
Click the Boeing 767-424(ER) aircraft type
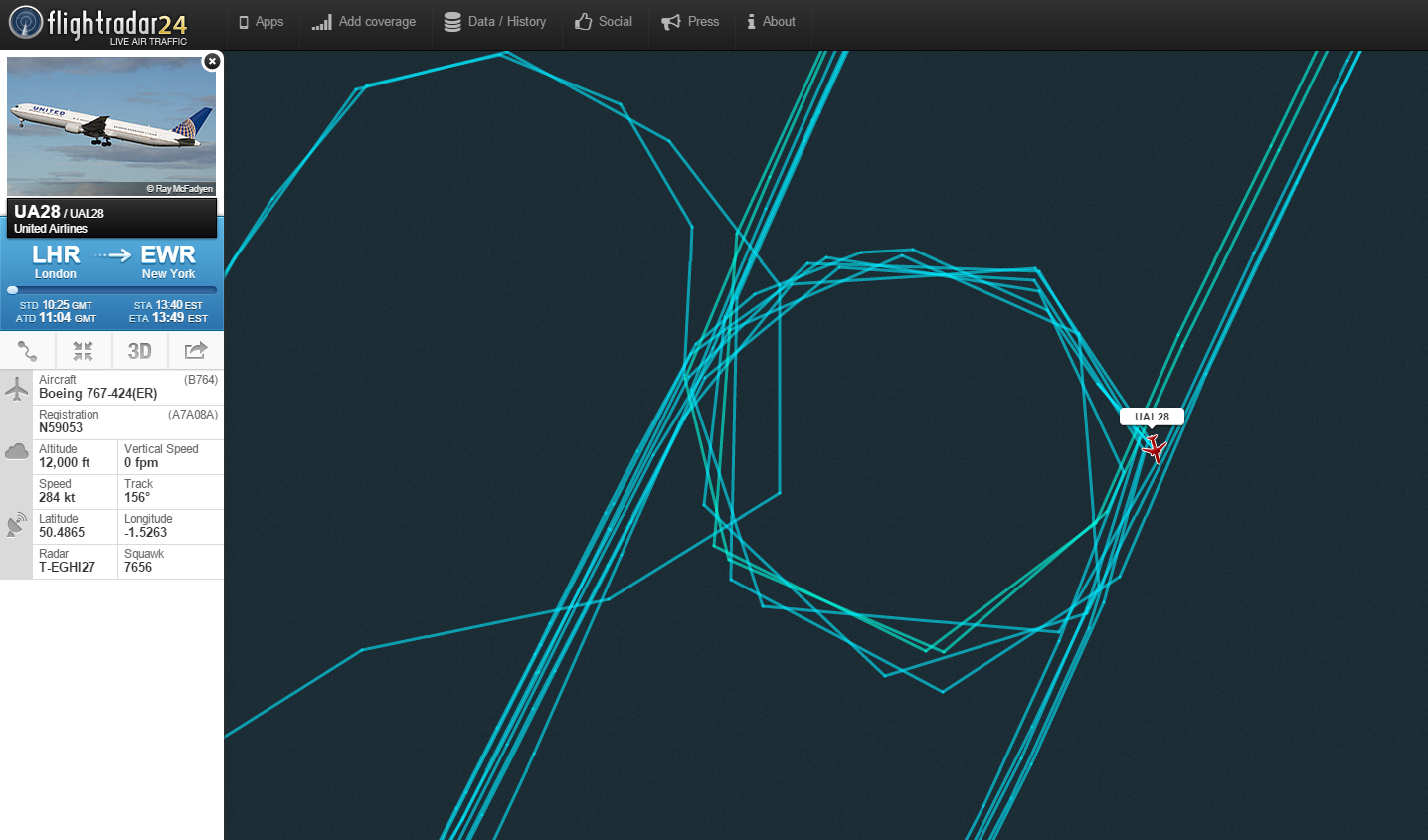click(97, 394)
